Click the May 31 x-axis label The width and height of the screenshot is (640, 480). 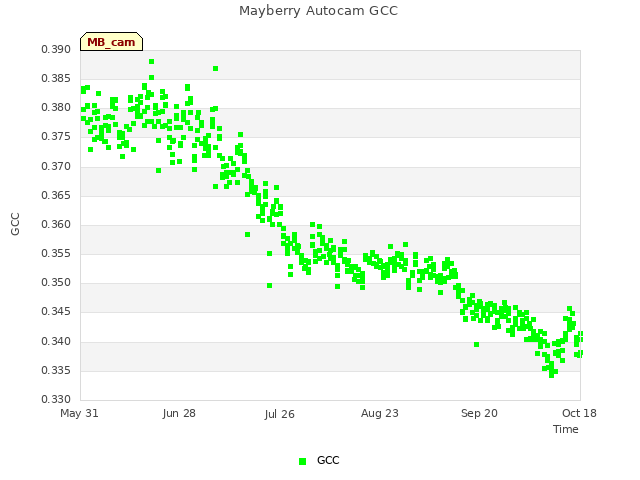click(79, 413)
